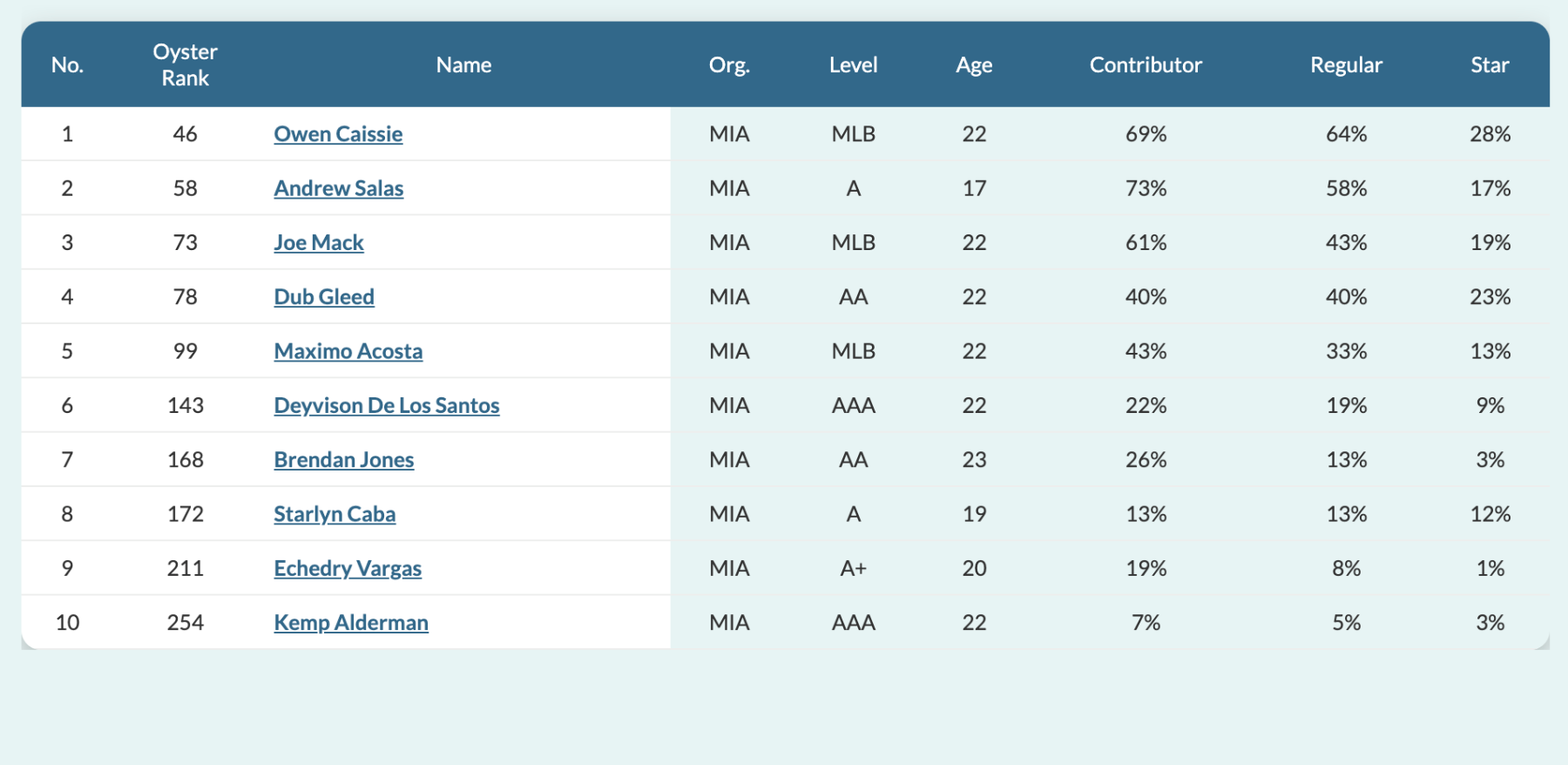Open Deyvison De Los Santos's profile
Image resolution: width=1568 pixels, height=765 pixels.
click(x=387, y=405)
